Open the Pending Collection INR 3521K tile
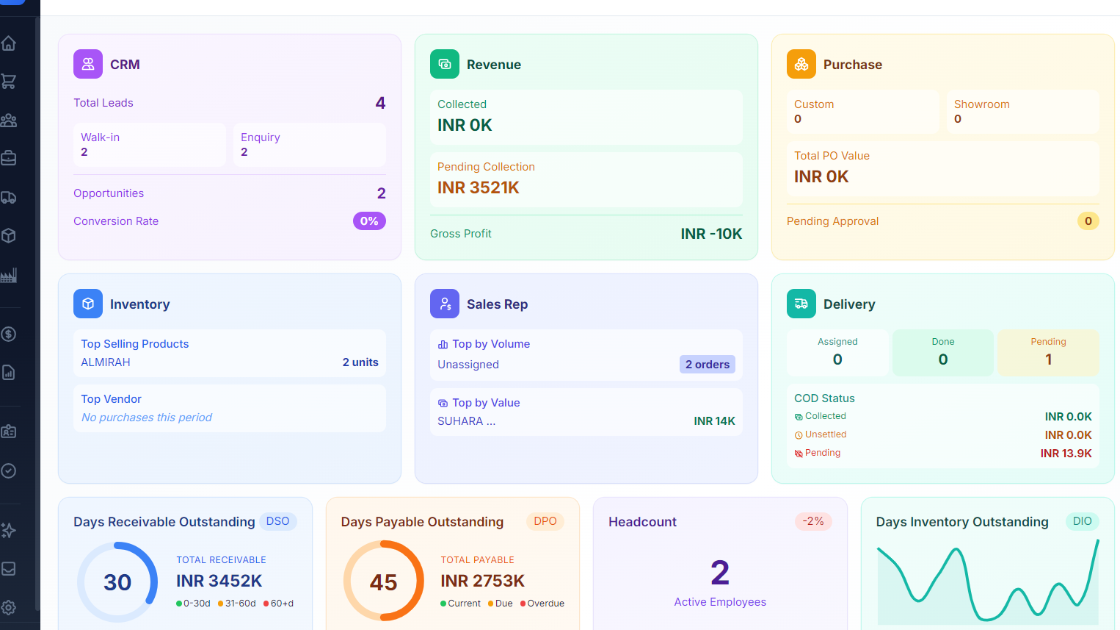 588,178
